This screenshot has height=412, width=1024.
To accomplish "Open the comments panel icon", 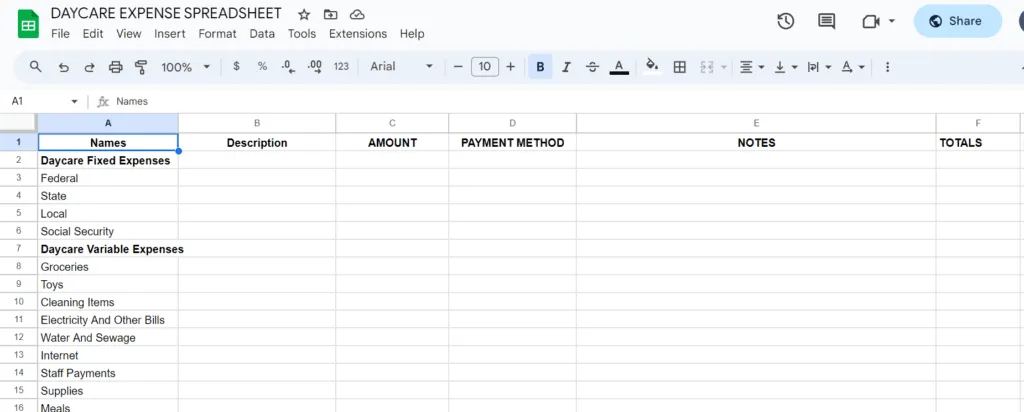I will 826,21.
